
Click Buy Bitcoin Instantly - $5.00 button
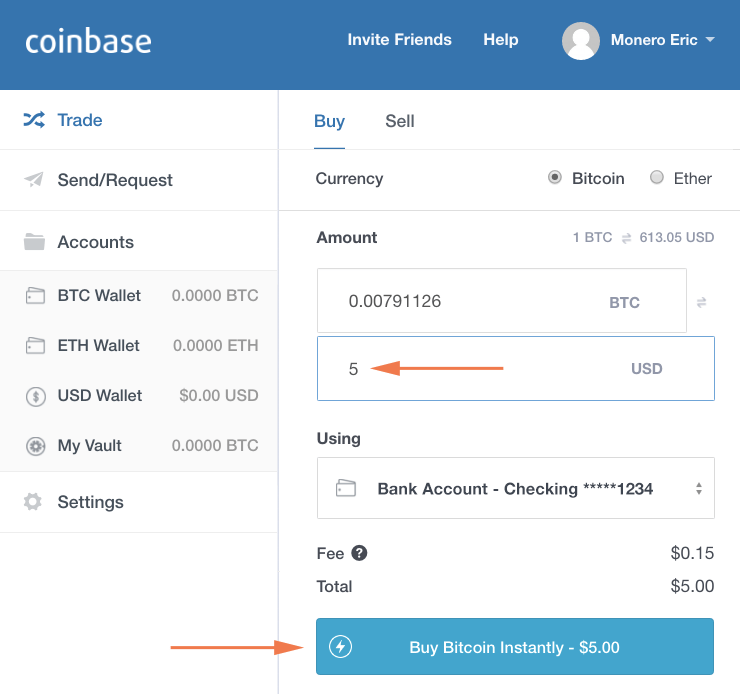click(x=515, y=646)
